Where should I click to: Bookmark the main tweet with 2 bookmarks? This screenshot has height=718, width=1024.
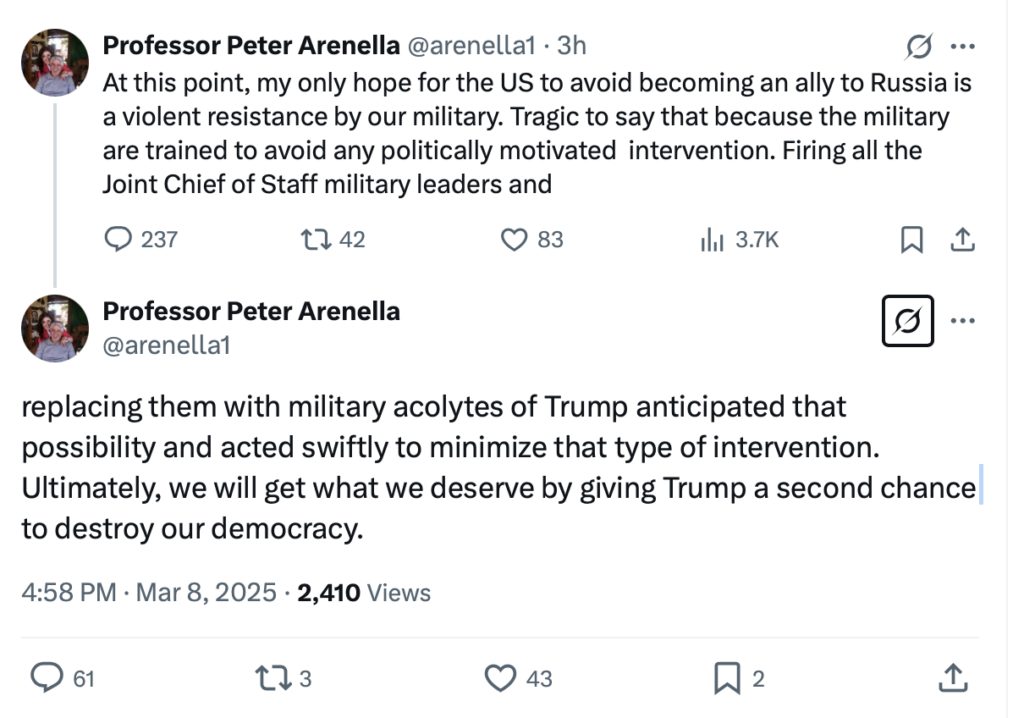(x=726, y=679)
